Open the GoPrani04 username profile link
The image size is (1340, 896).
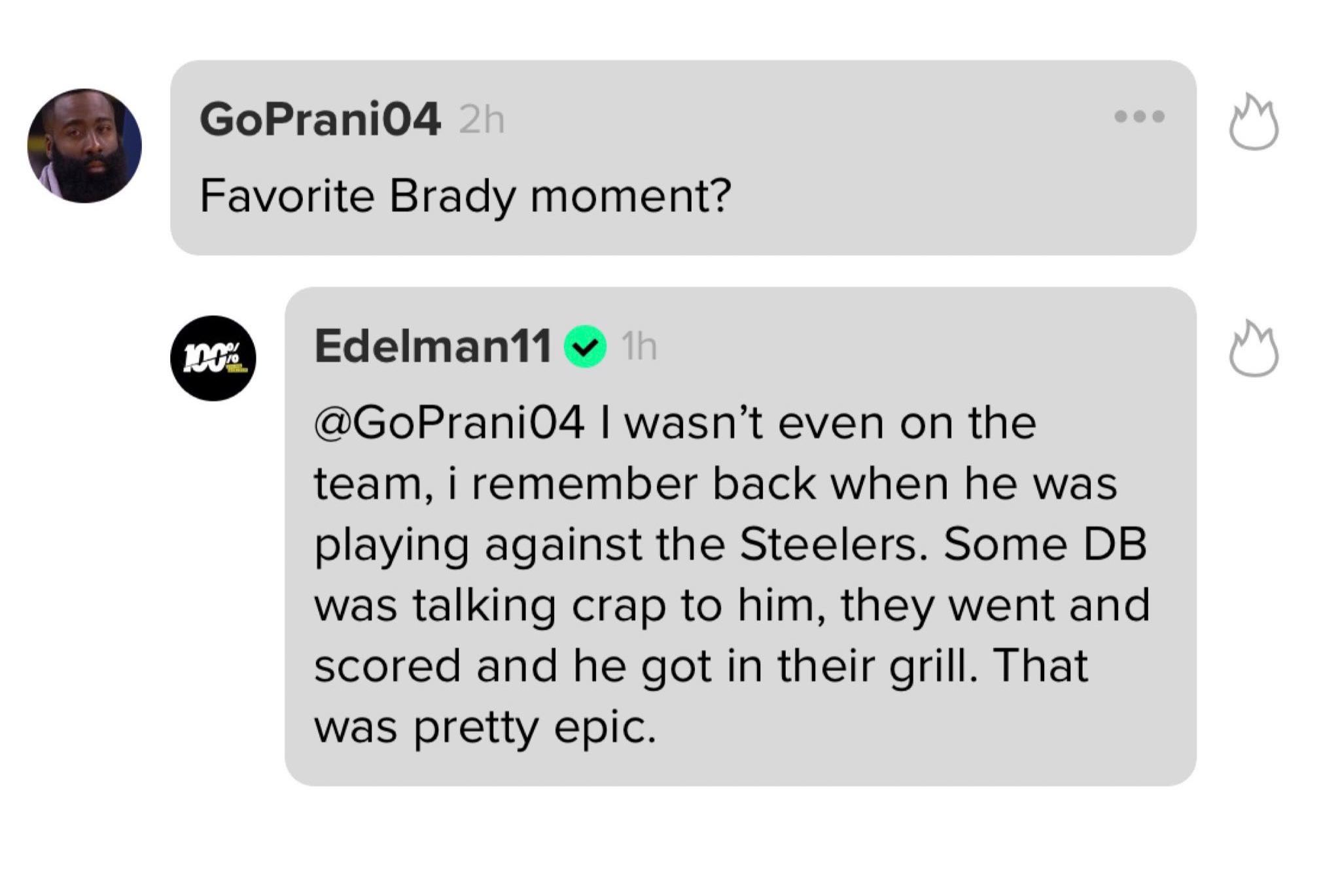coord(320,120)
